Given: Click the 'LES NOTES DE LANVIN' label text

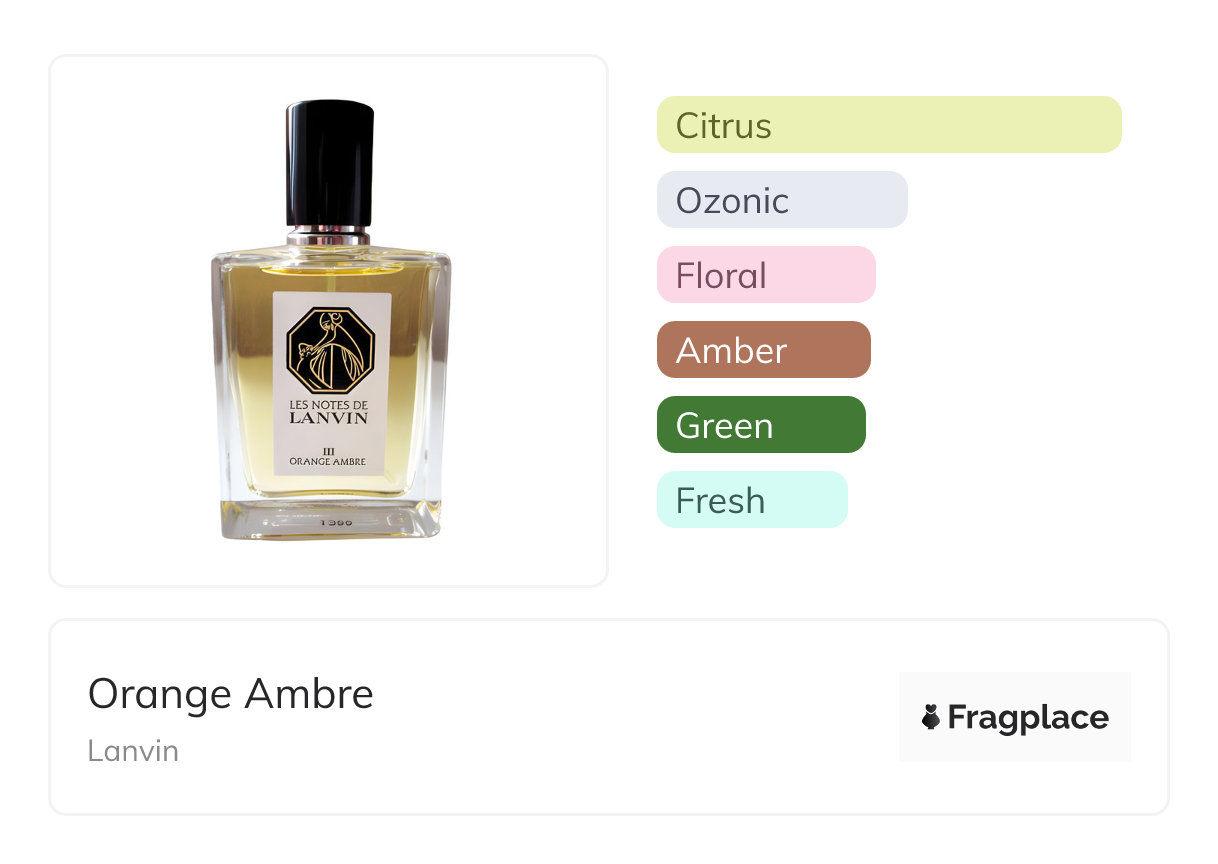Looking at the screenshot, I should coord(330,411).
